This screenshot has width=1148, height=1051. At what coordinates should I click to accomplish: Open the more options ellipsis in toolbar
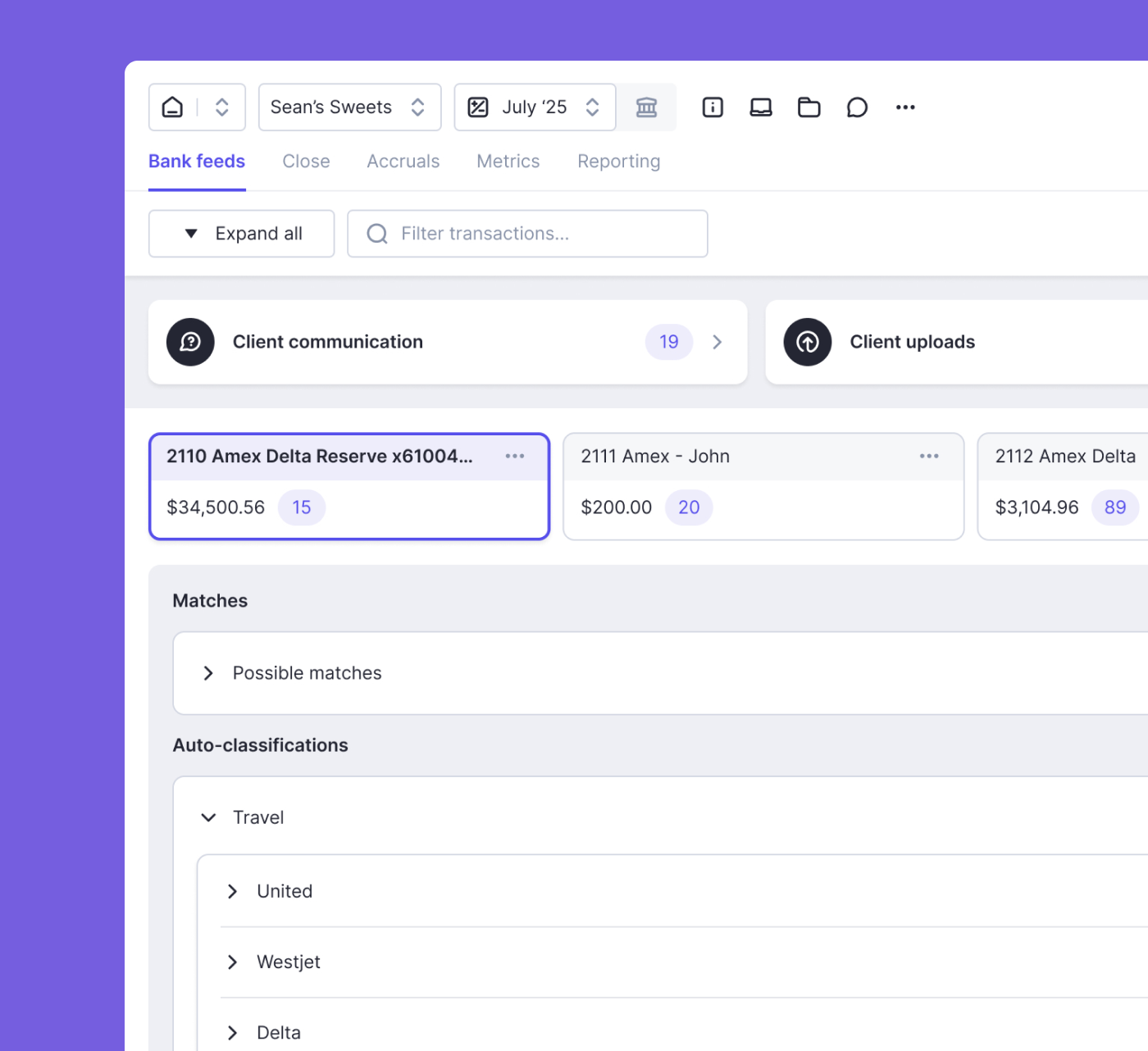pyautogui.click(x=905, y=107)
